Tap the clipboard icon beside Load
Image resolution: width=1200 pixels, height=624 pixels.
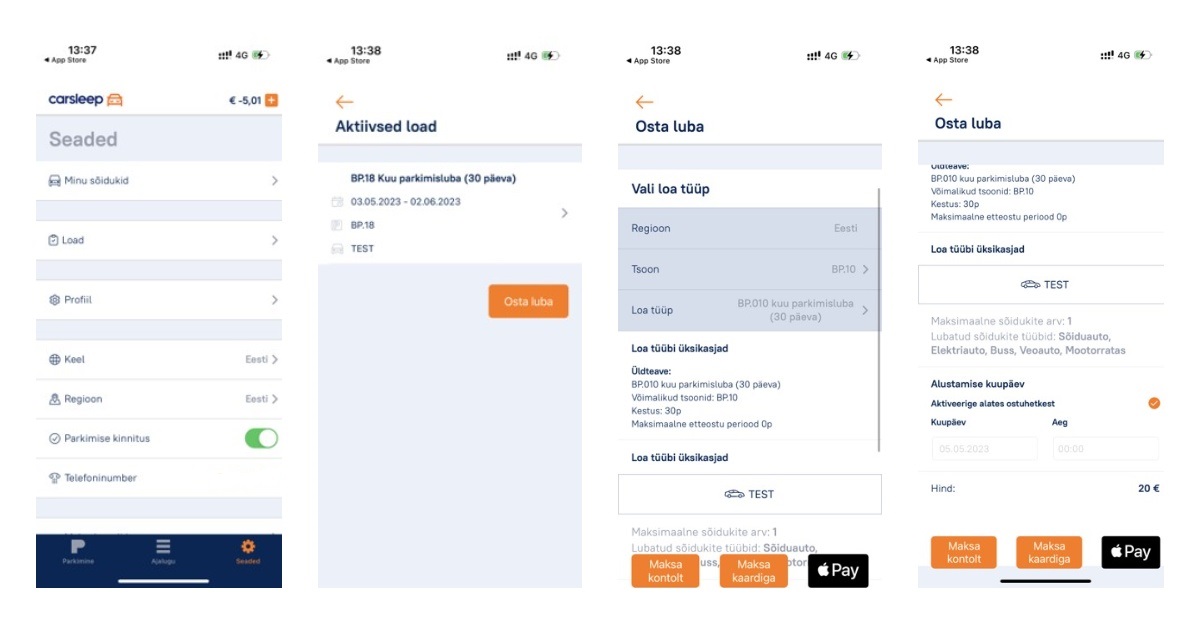point(55,240)
